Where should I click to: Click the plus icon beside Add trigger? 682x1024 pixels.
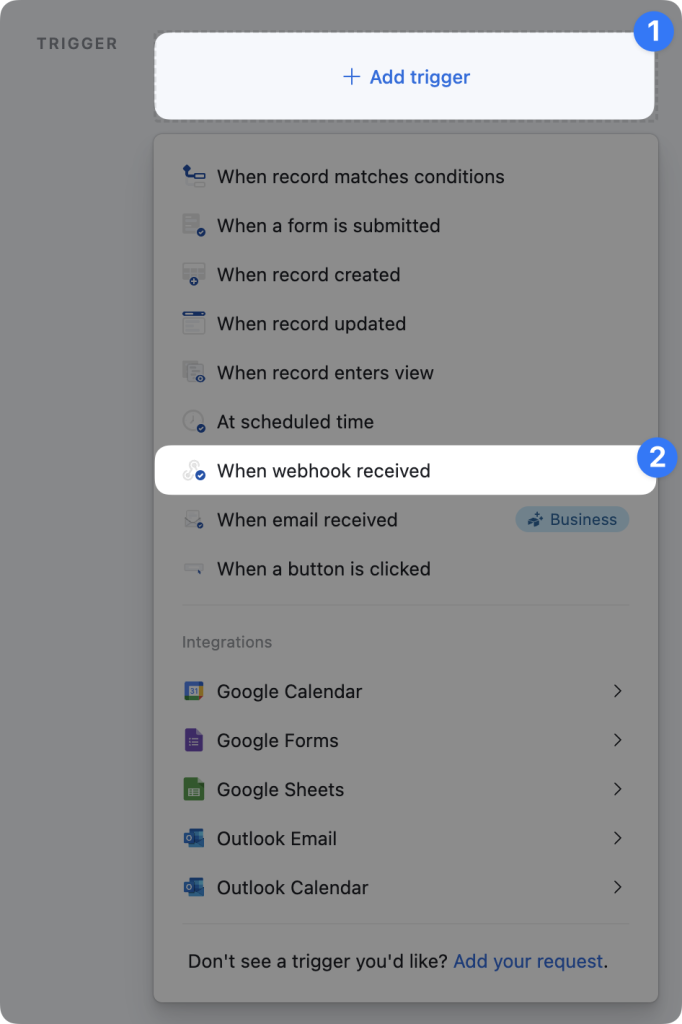coord(351,77)
